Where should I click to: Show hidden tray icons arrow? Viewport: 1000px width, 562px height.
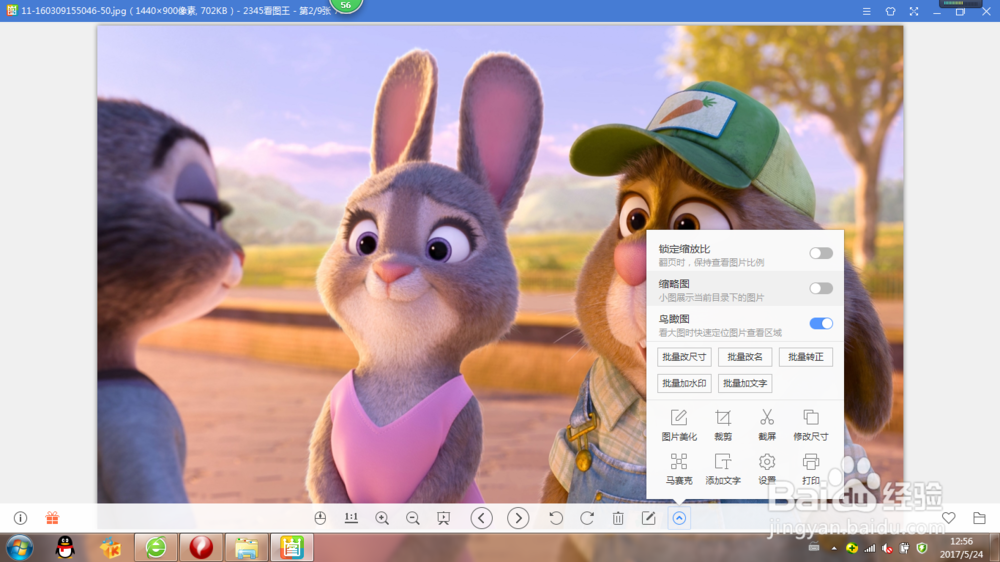[x=834, y=548]
